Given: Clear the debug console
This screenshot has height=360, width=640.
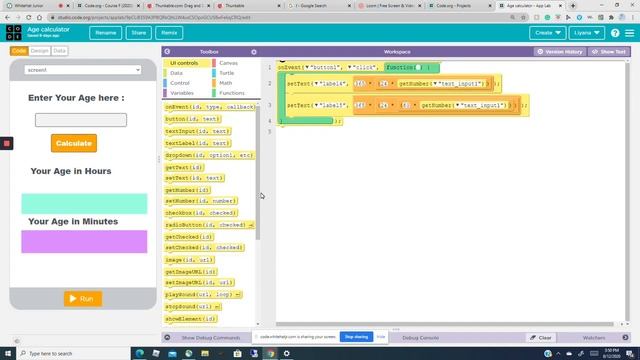Looking at the screenshot, I should [541, 338].
